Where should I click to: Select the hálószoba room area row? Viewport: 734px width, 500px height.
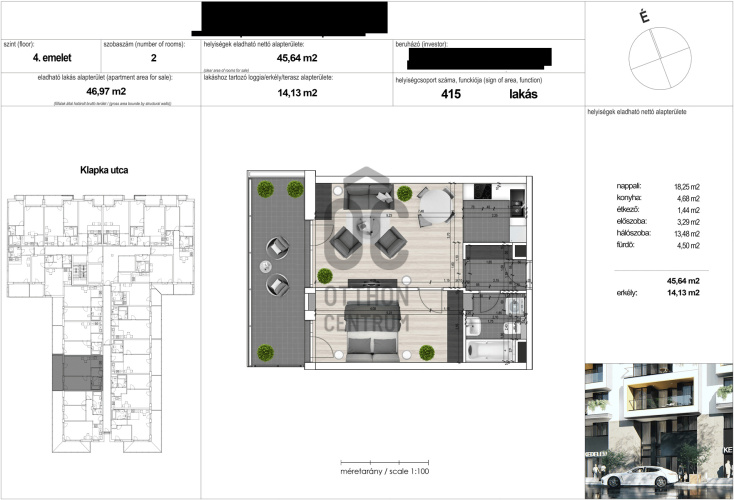tap(658, 233)
